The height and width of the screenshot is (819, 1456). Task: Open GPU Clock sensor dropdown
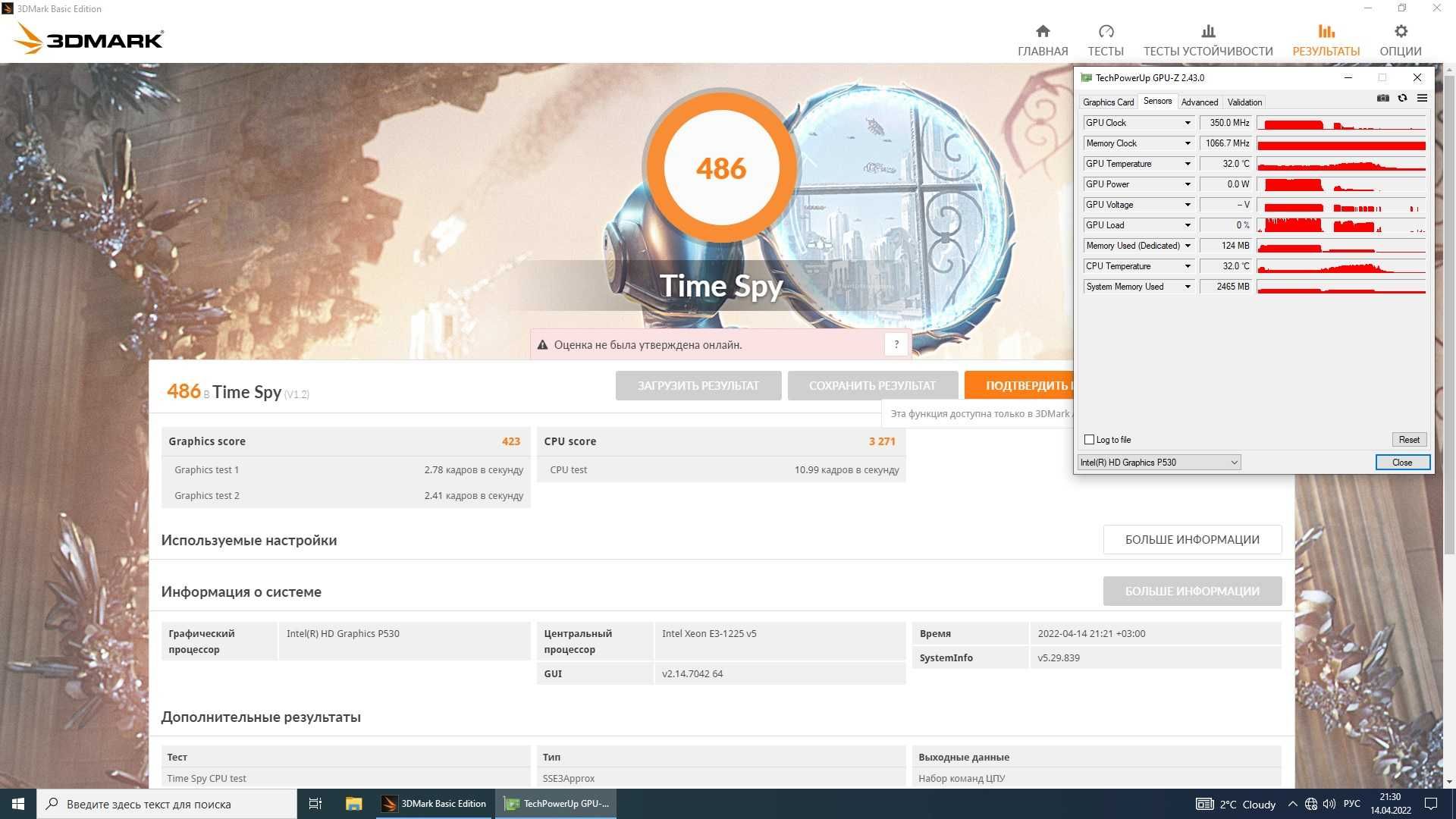[1188, 123]
